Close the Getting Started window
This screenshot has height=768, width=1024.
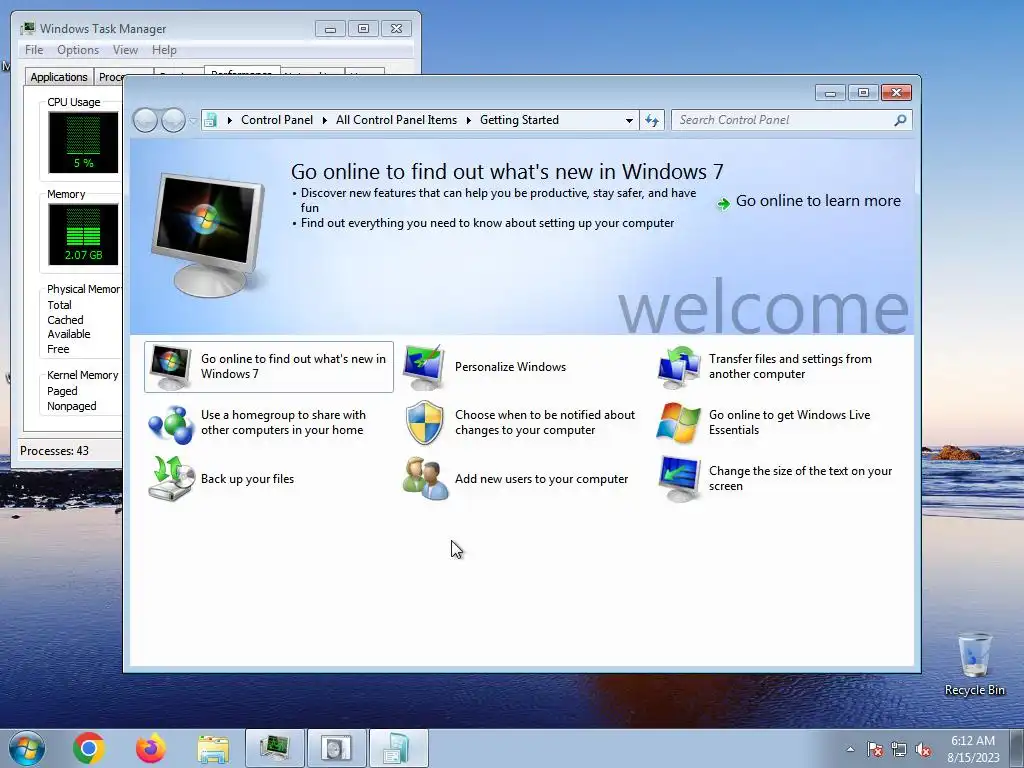coord(896,93)
